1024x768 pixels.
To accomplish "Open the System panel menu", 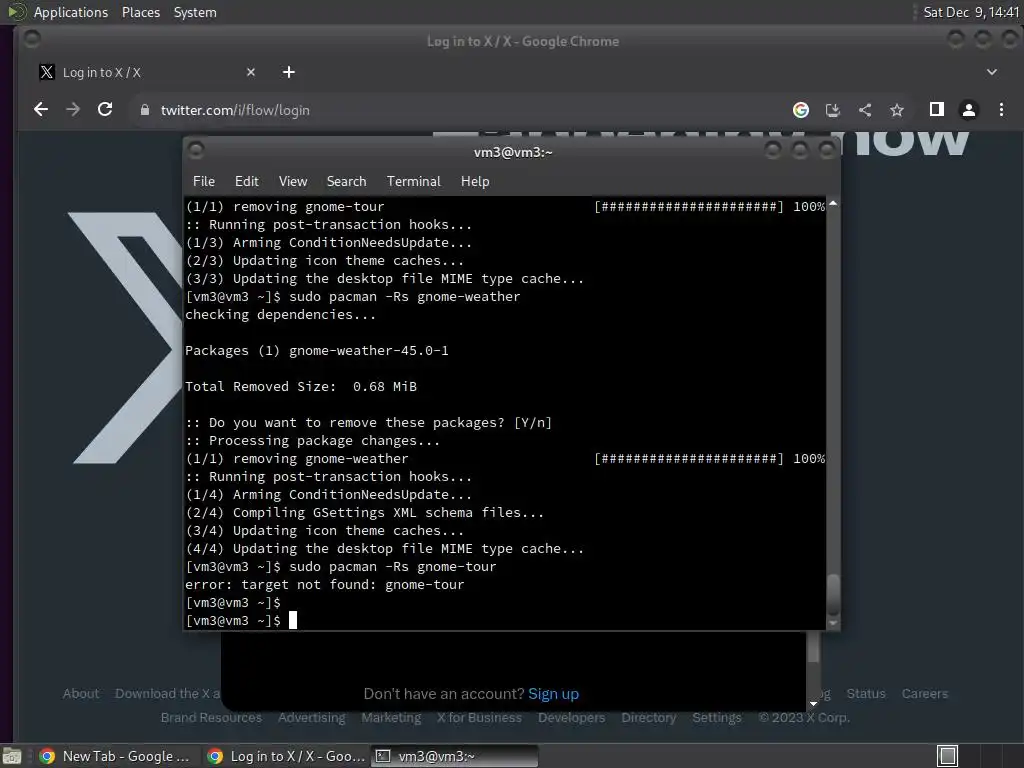I will click(x=195, y=12).
